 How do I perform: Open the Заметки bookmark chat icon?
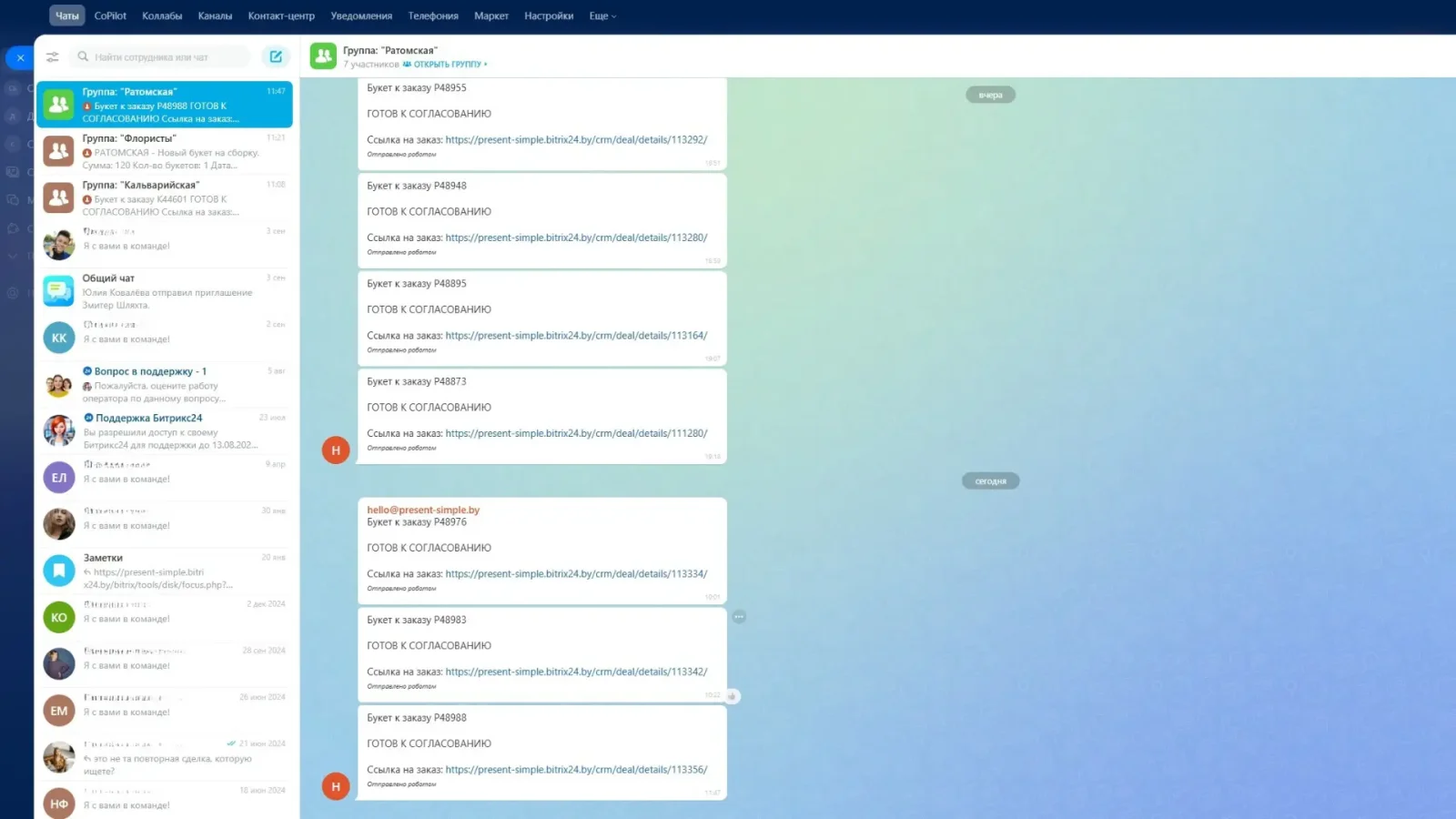tap(59, 571)
